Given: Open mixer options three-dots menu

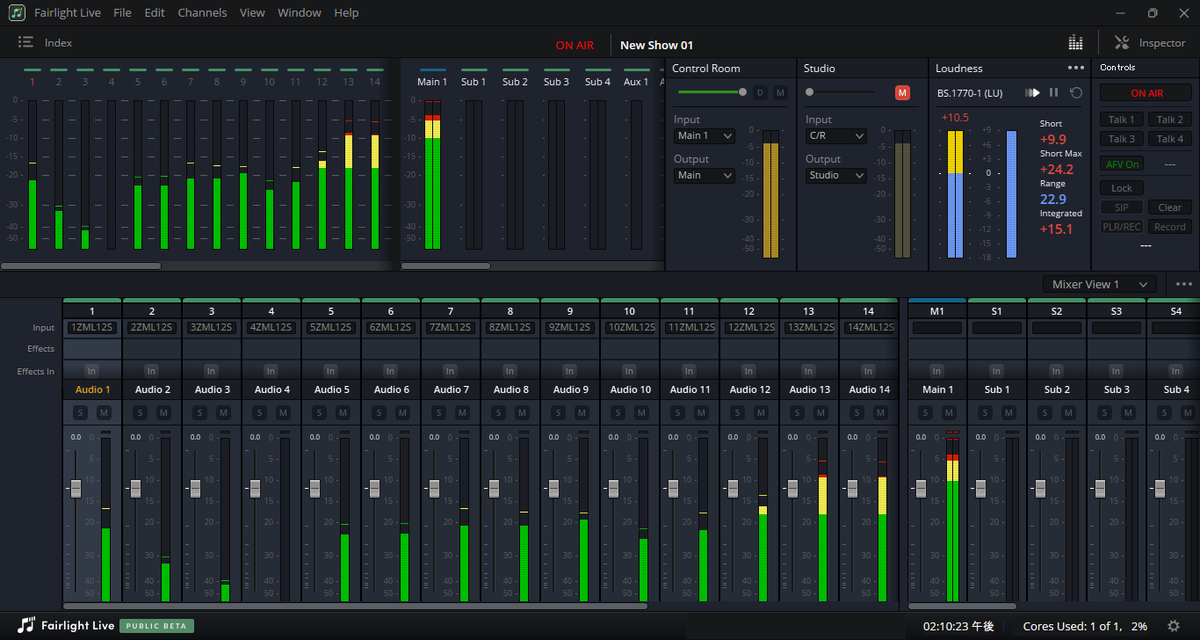Looking at the screenshot, I should (1184, 284).
